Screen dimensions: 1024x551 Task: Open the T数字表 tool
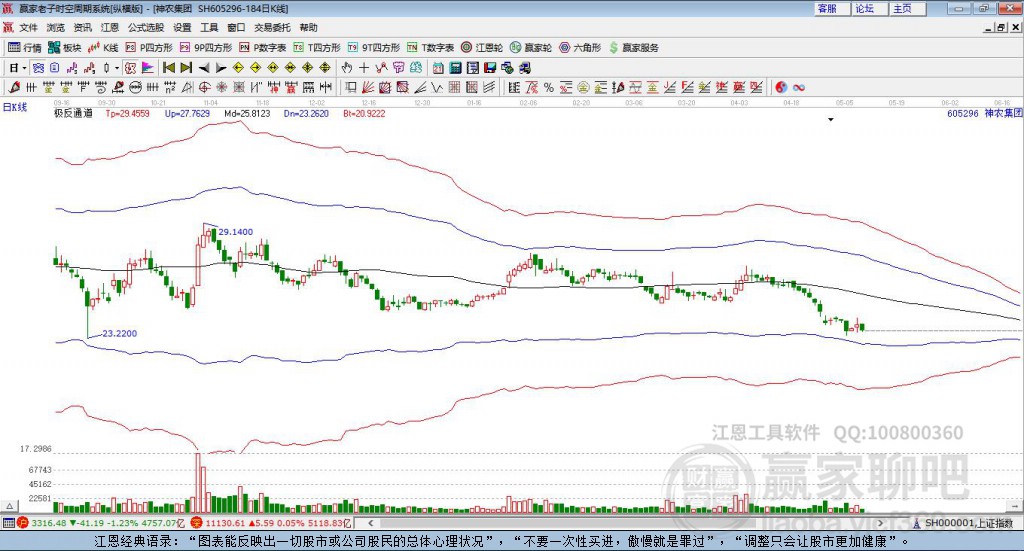tap(430, 48)
